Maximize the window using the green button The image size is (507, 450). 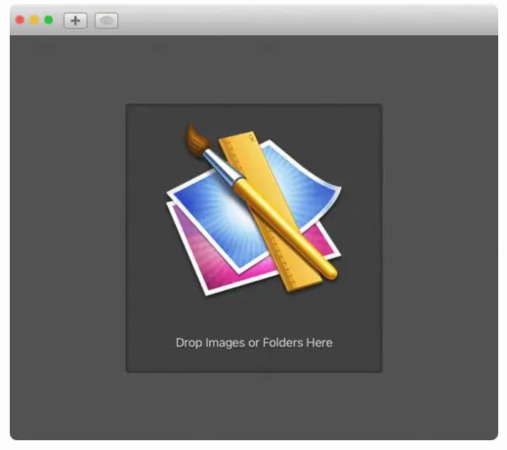(49, 20)
